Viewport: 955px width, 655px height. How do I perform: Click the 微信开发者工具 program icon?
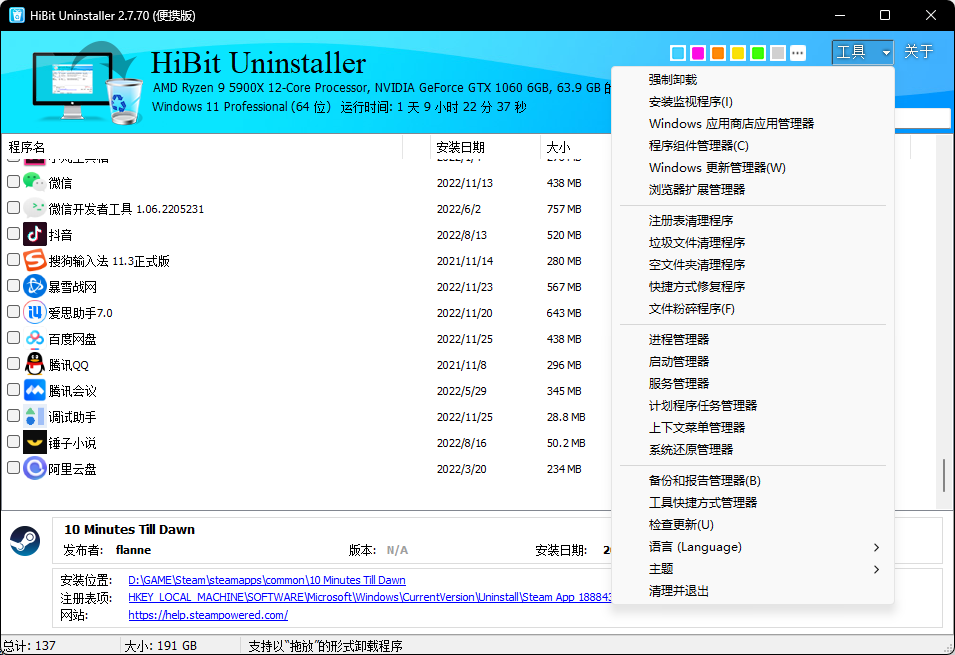point(34,208)
